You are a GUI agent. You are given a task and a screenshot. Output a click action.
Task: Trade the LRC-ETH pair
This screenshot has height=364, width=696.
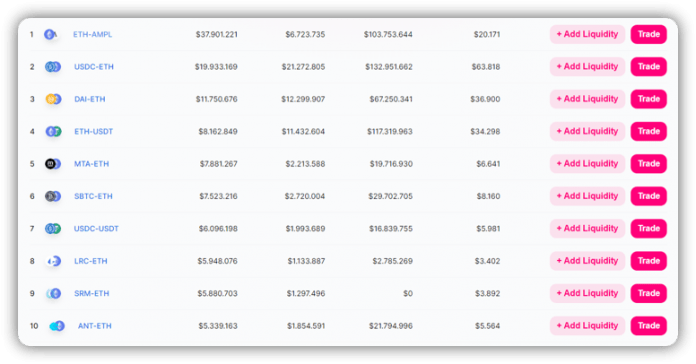click(649, 261)
